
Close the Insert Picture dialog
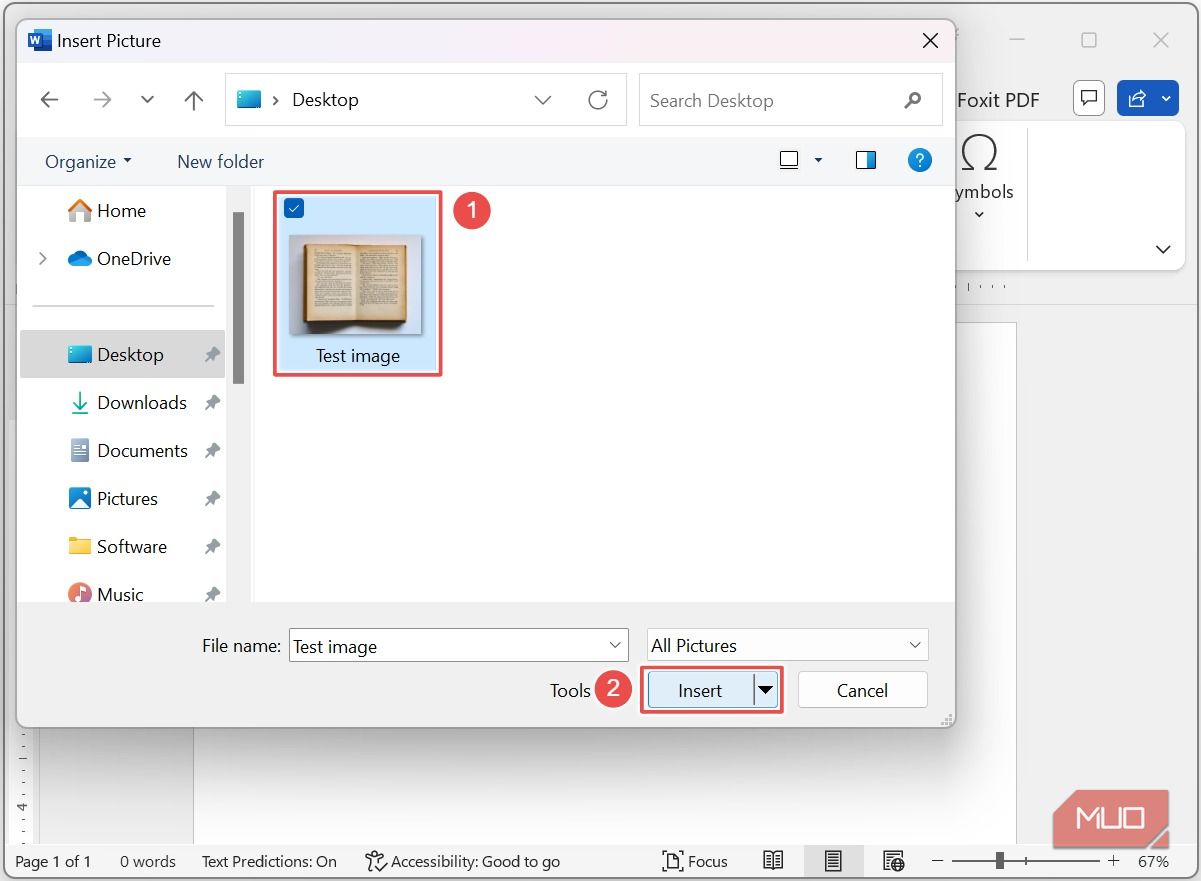pos(930,41)
